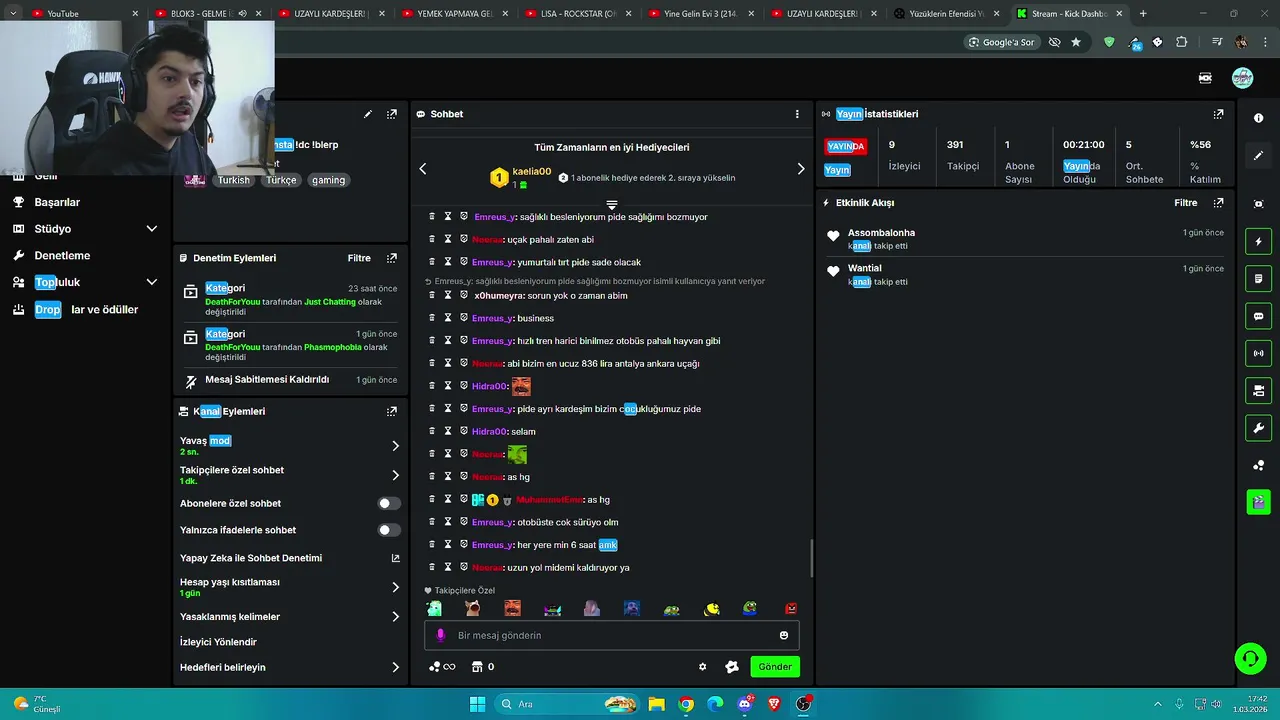Viewport: 1280px width, 720px height.
Task: Click the gaming tag
Action: click(x=328, y=180)
